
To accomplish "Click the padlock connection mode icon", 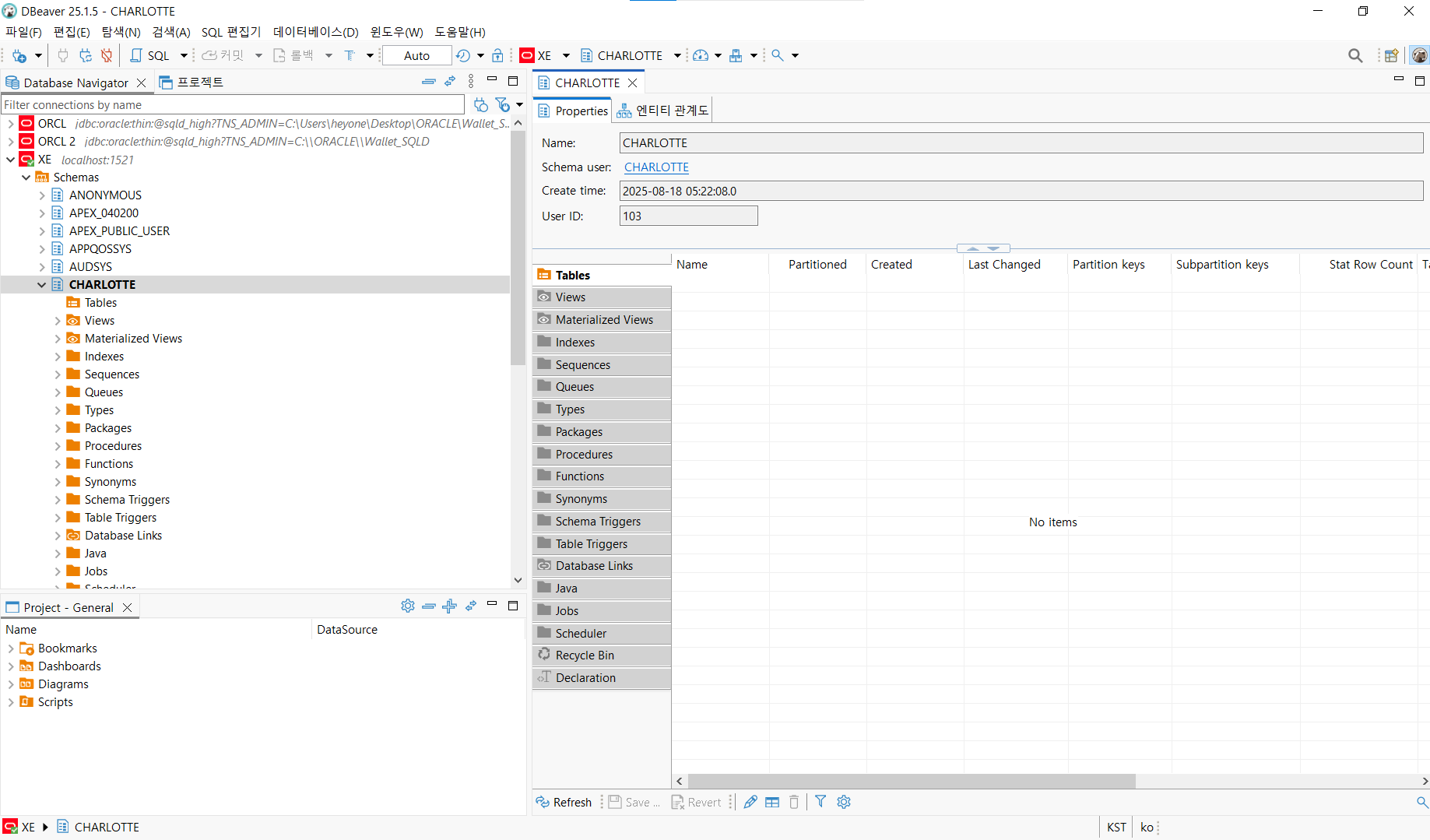I will point(497,55).
